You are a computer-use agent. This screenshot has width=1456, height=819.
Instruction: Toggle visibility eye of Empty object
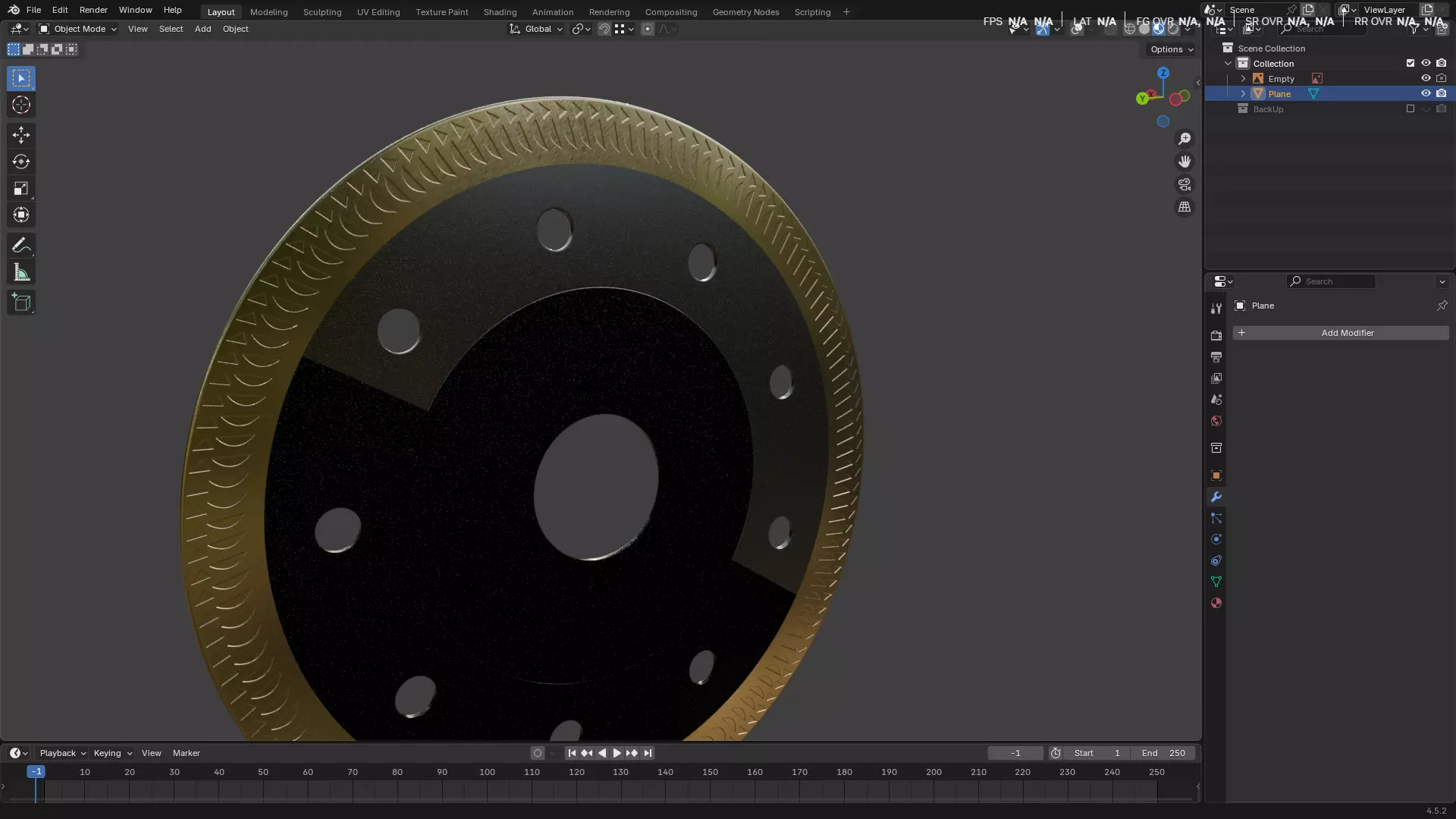(1426, 78)
